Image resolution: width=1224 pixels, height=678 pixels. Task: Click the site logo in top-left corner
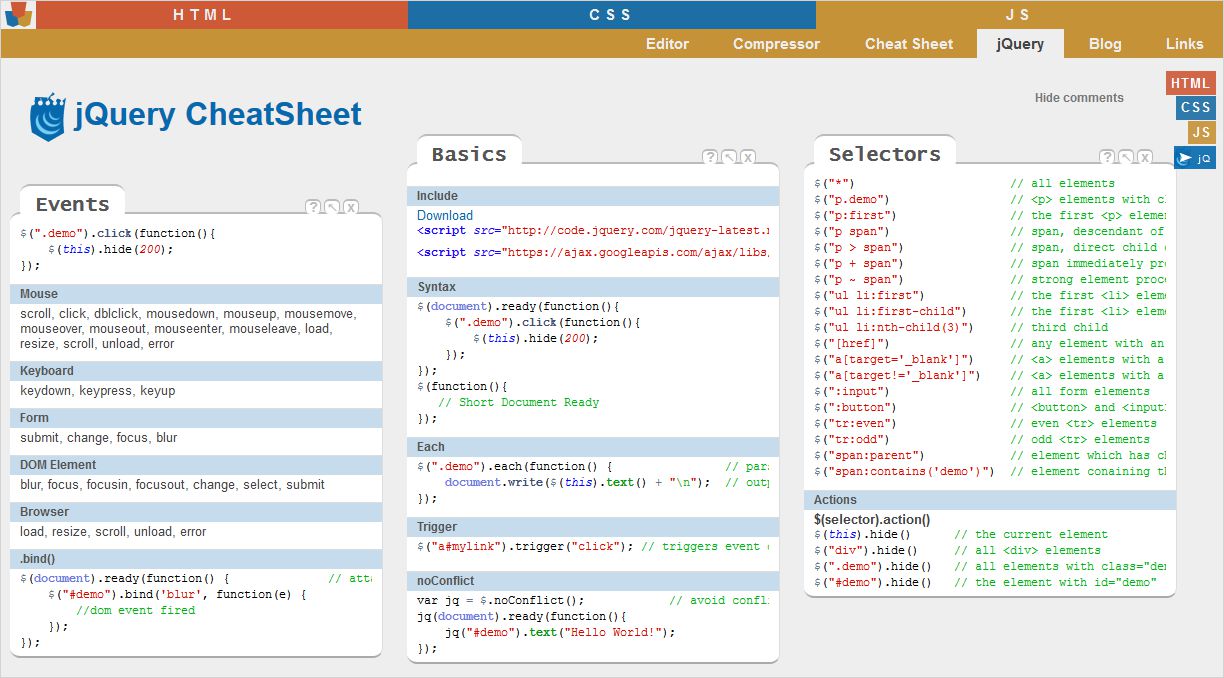[x=18, y=14]
